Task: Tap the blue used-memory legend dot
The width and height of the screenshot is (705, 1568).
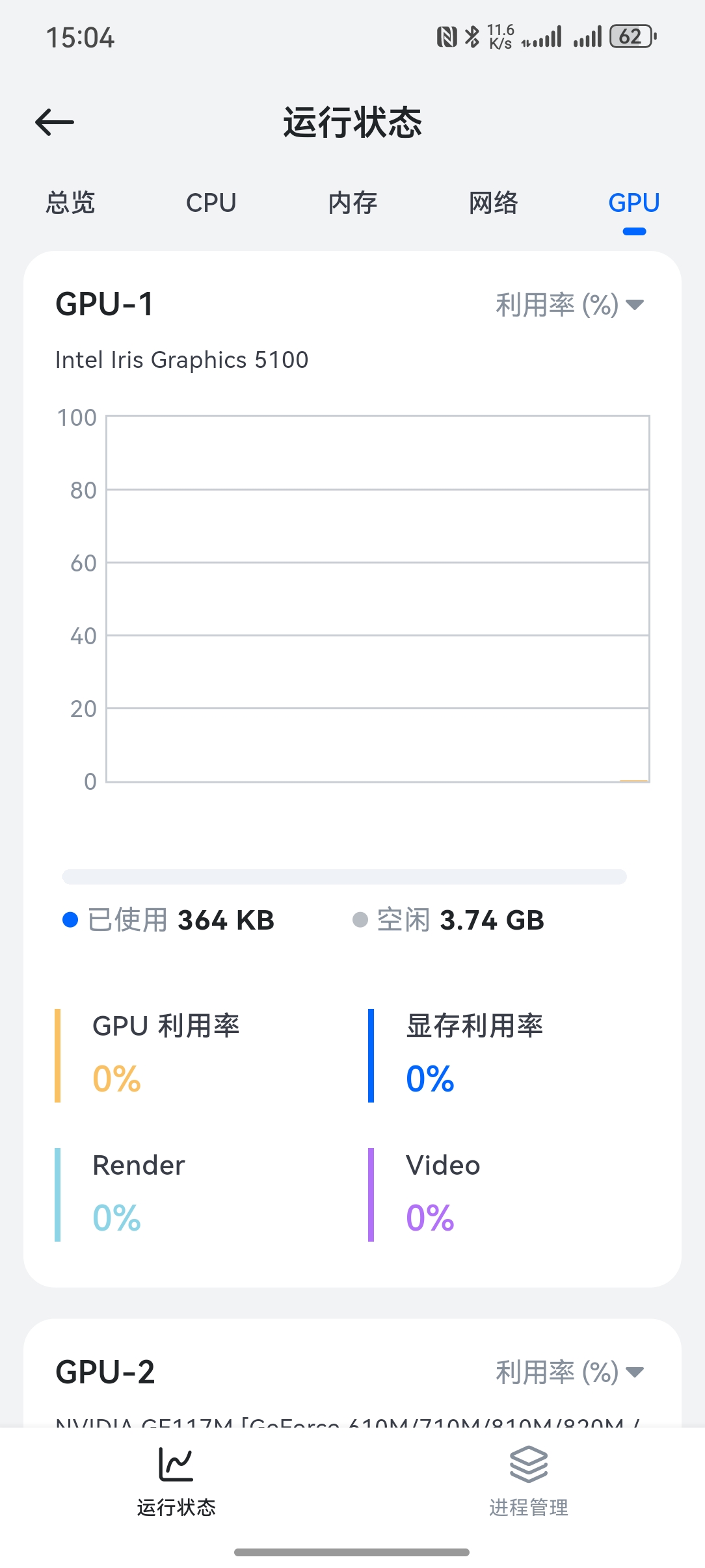Action: click(x=70, y=920)
